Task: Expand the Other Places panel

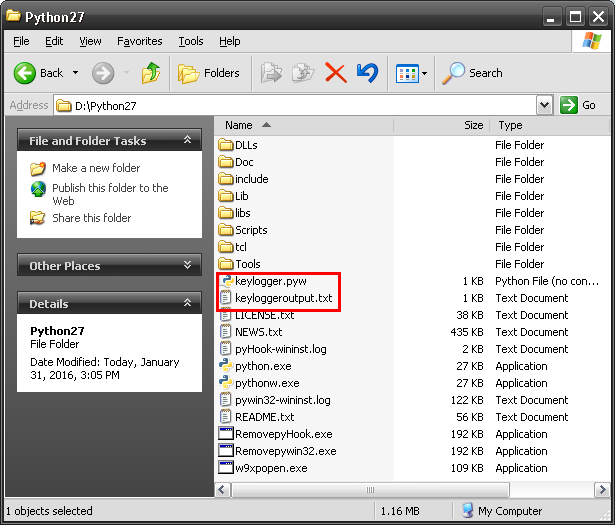Action: point(187,265)
